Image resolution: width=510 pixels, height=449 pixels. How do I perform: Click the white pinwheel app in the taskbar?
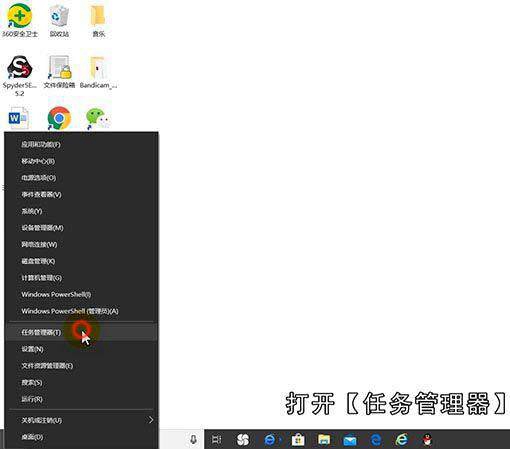tap(243, 440)
